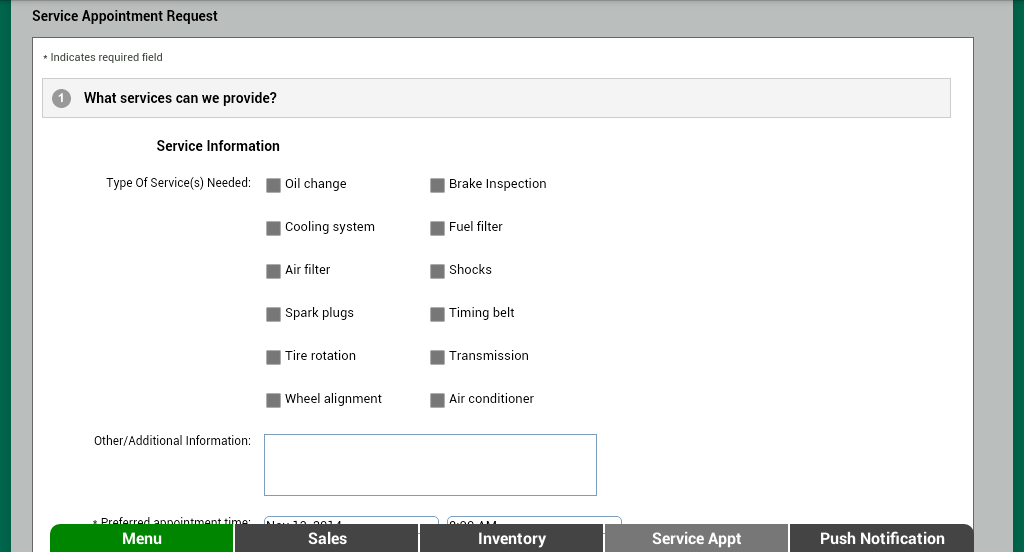Enable the Transmission service checkbox

coord(437,357)
